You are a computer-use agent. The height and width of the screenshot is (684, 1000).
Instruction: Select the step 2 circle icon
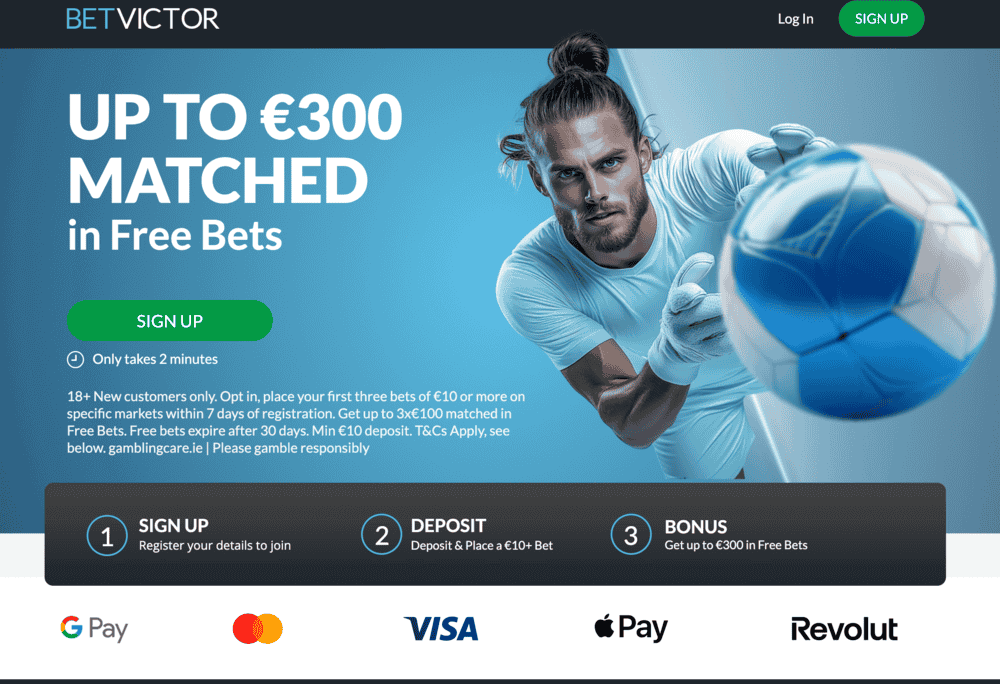(x=381, y=535)
